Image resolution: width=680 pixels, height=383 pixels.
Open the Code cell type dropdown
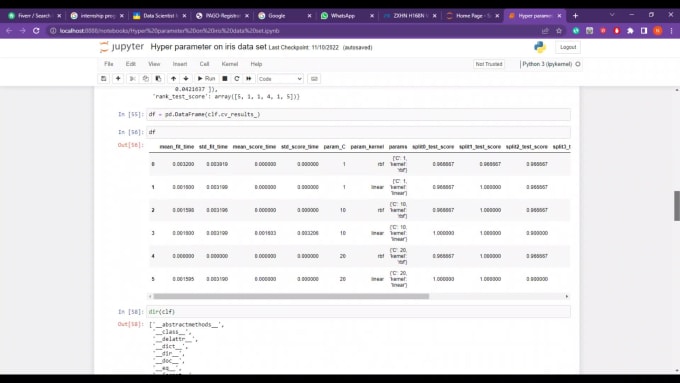(x=280, y=79)
